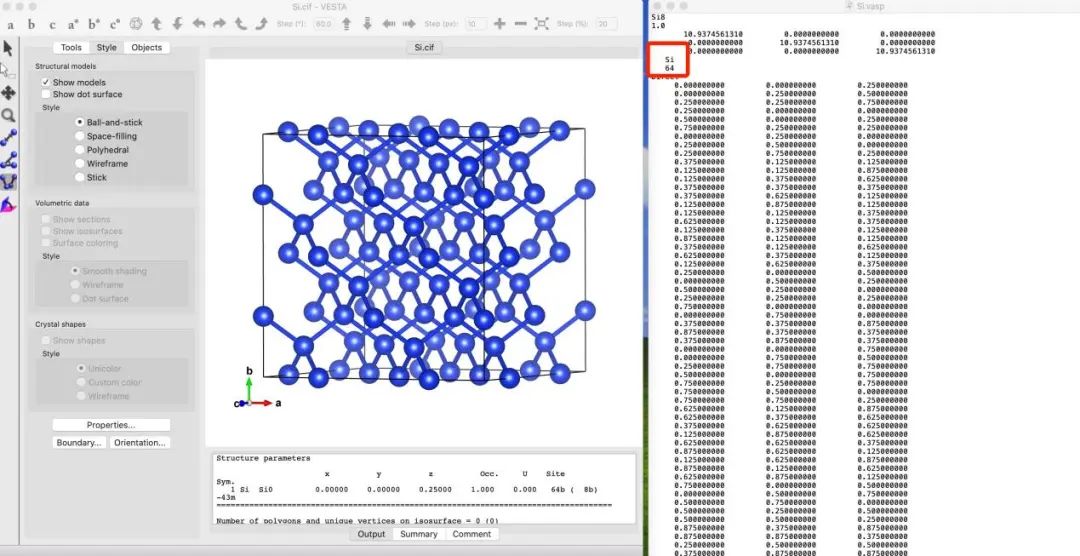Switch to the Objects tab
Image resolution: width=1080 pixels, height=556 pixels.
pos(147,48)
